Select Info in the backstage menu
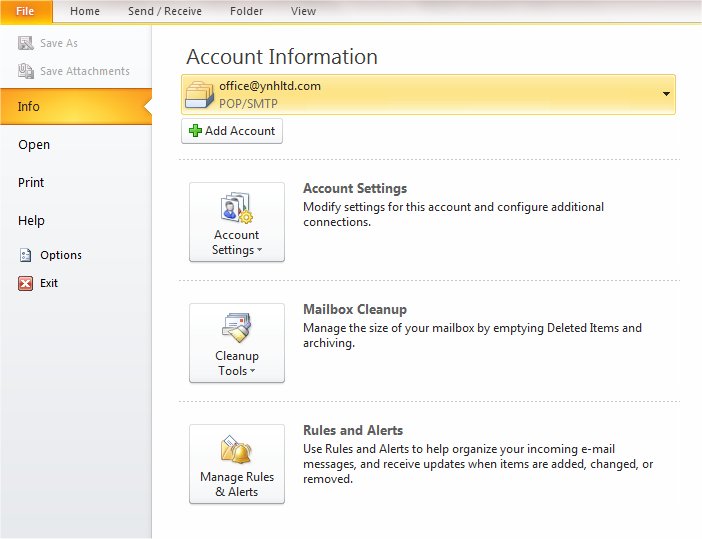The image size is (702, 539). [76, 107]
